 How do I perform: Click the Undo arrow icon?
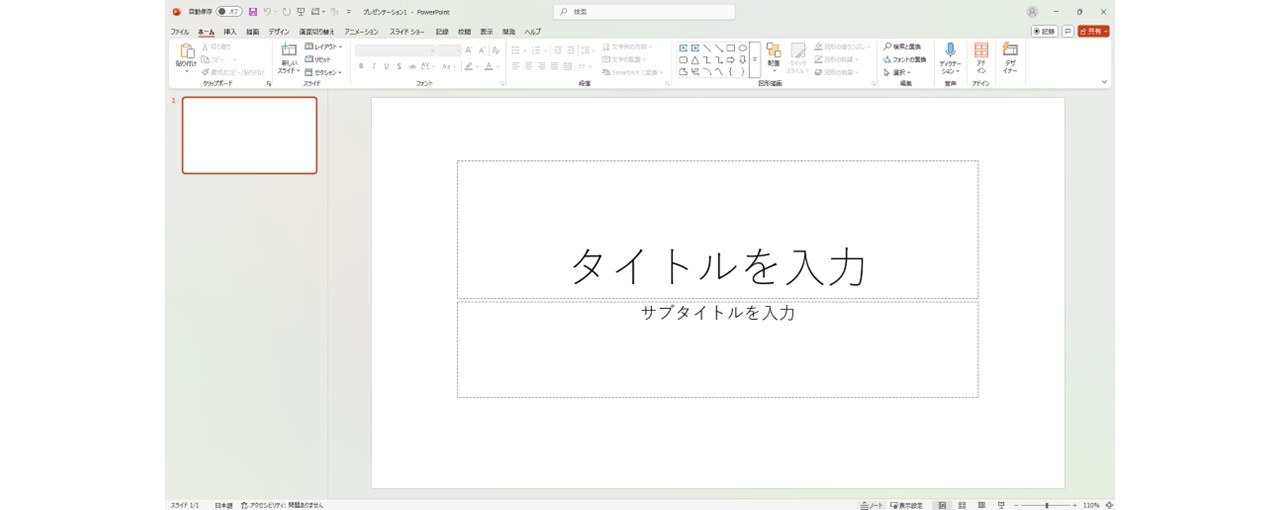pyautogui.click(x=268, y=12)
